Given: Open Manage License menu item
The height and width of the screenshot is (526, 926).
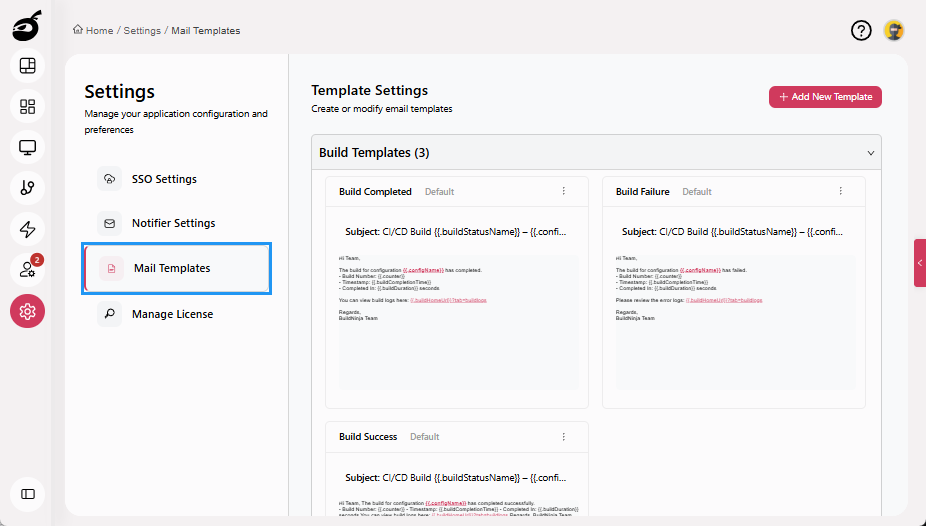Looking at the screenshot, I should (x=177, y=314).
